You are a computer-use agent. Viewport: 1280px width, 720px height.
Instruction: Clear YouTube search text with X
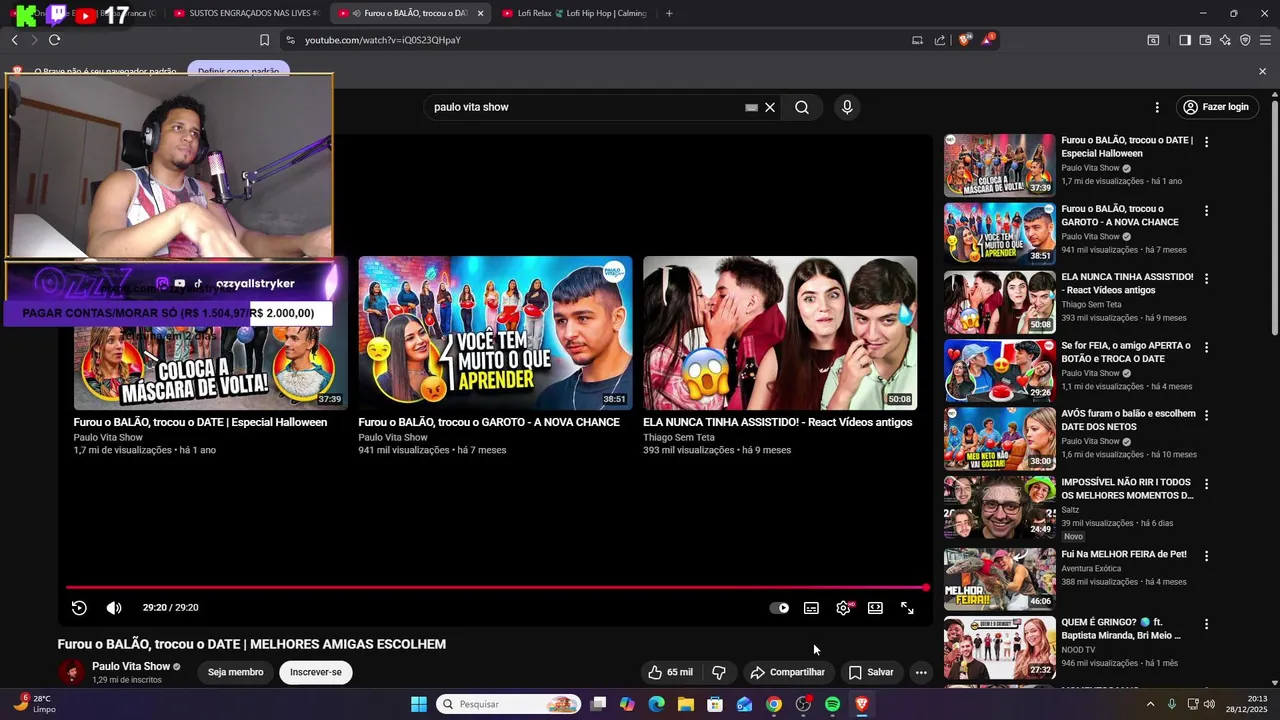click(770, 107)
